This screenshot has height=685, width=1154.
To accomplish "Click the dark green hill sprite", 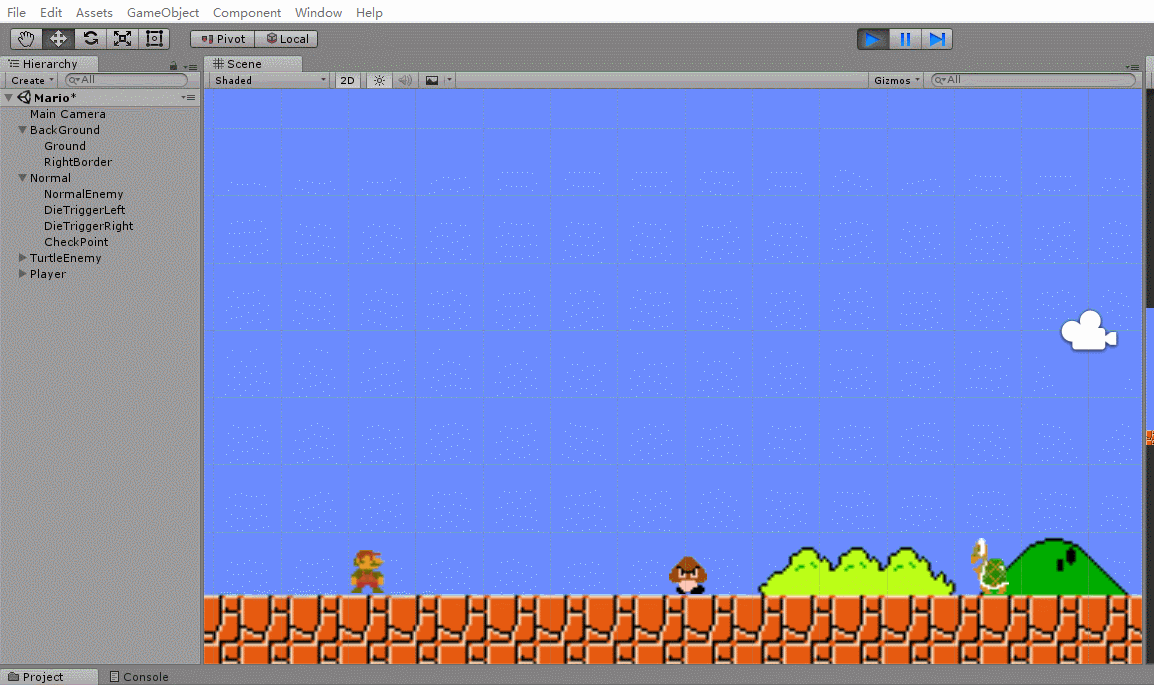I will click(1067, 567).
